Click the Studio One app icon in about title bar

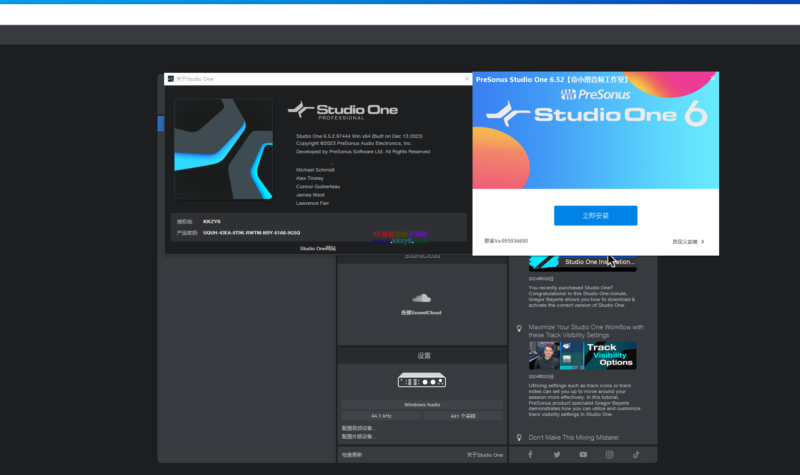point(170,79)
